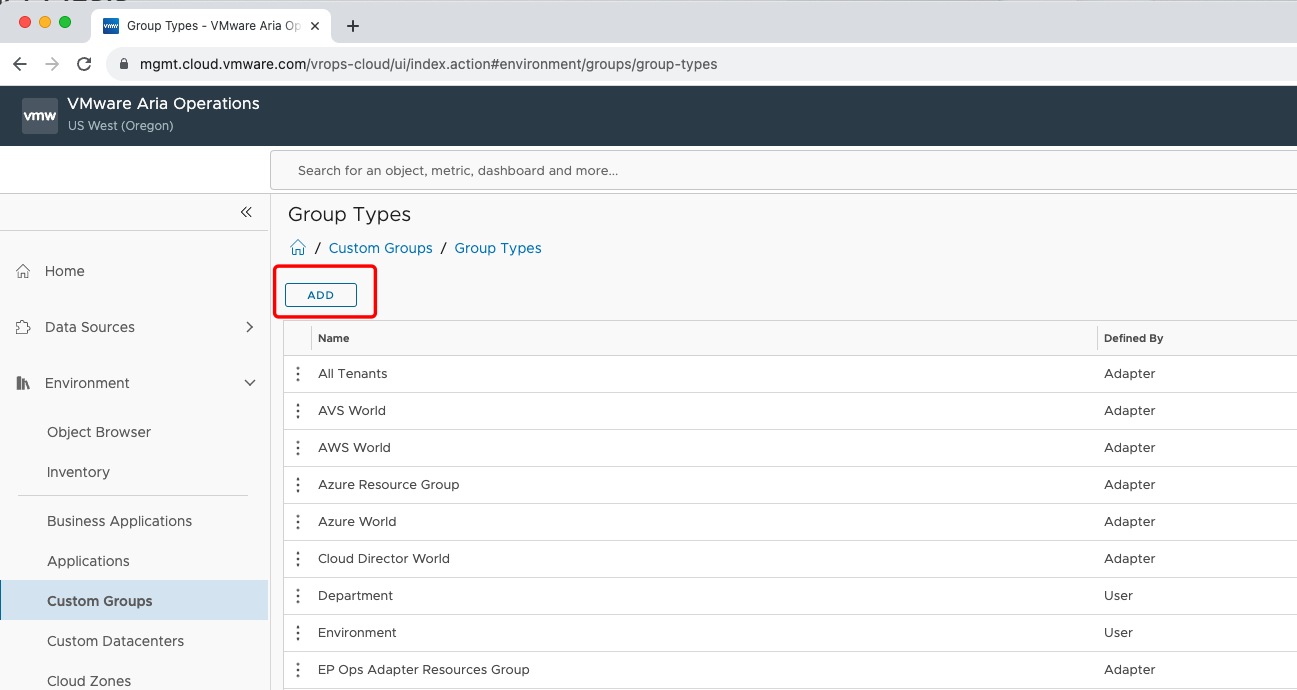Screen dimensions: 1297x690
Task: Click the Data Sources icon in sidebar
Action: (22, 326)
